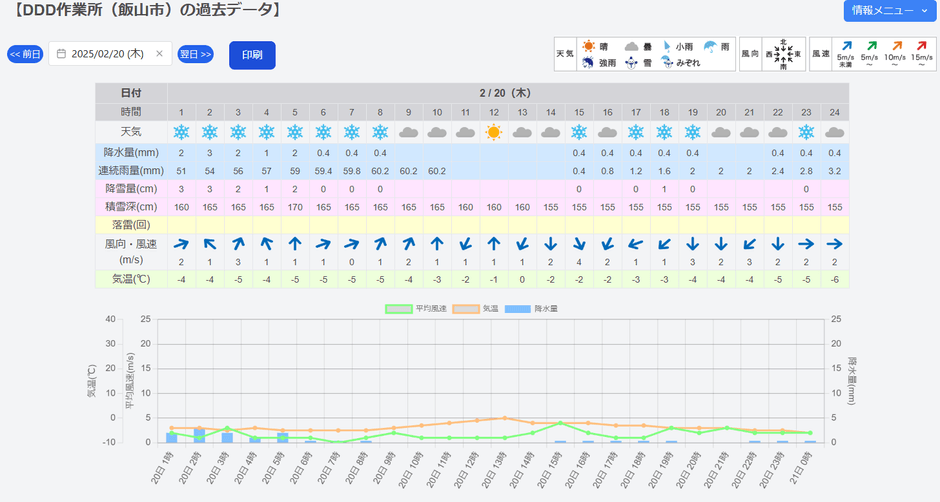Click the red 15m/s wind speed legend arrow
Viewport: 940px width, 502px height.
(921, 47)
